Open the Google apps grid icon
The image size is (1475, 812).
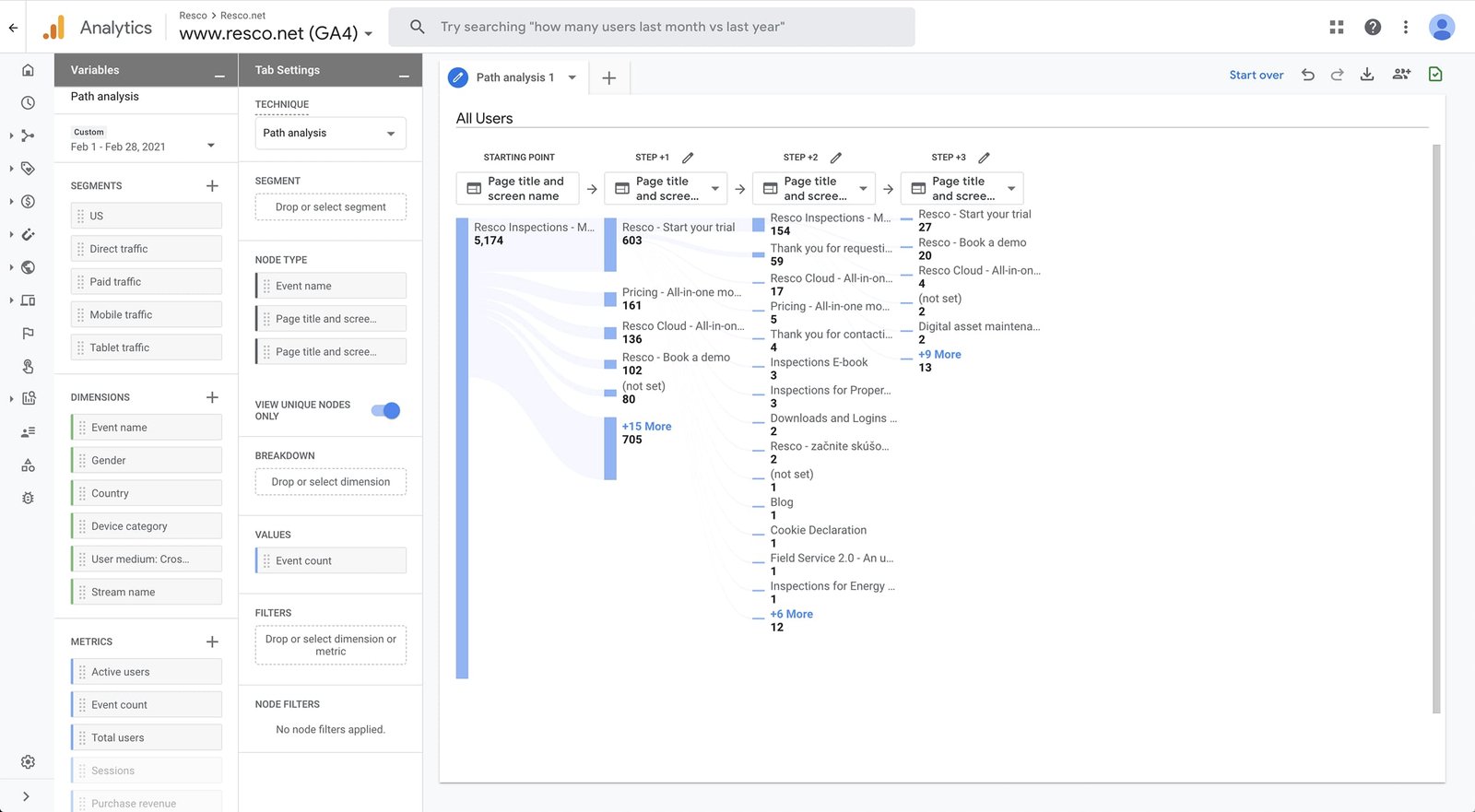pyautogui.click(x=1337, y=28)
